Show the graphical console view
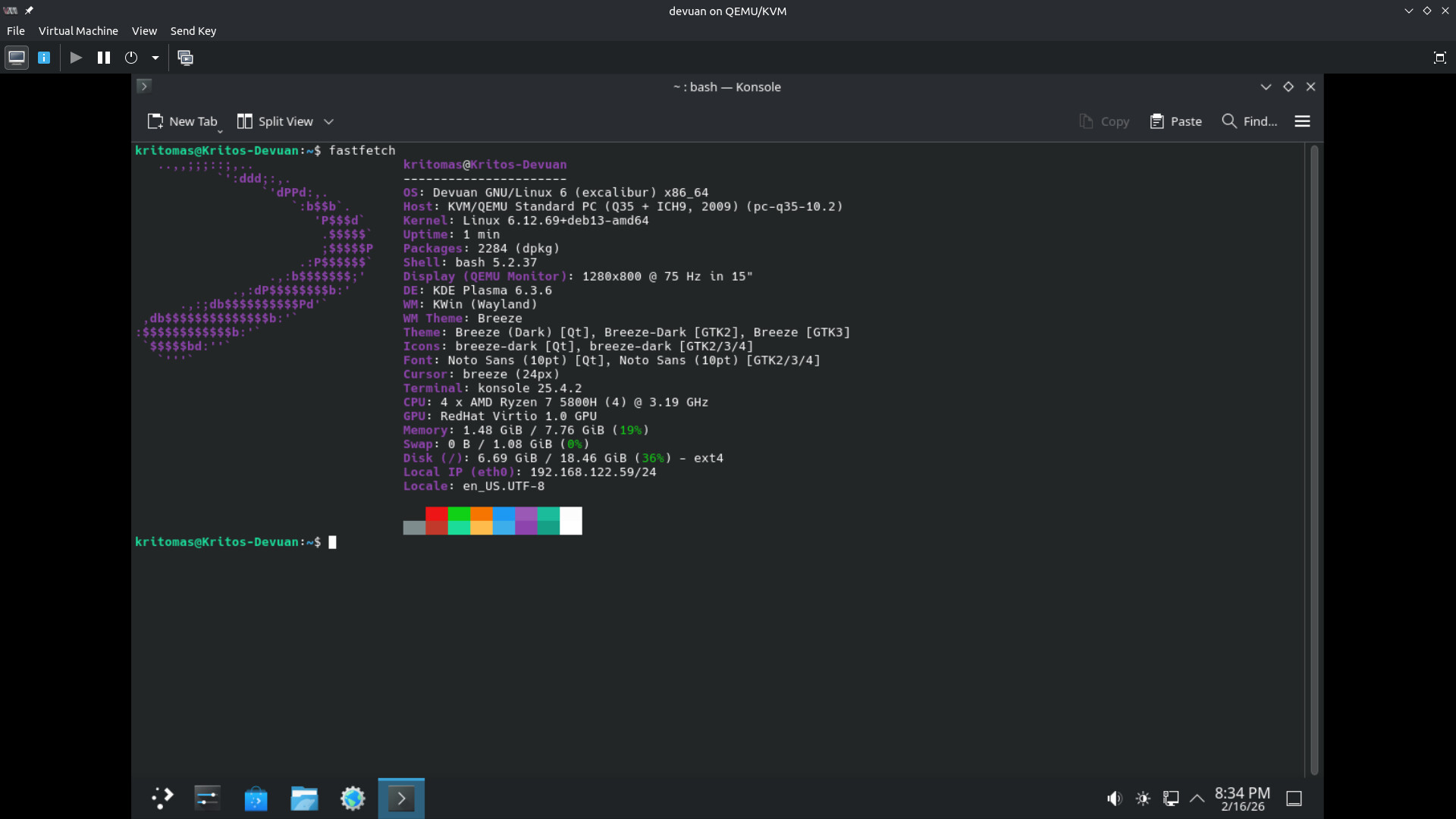This screenshot has height=819, width=1456. point(17,58)
